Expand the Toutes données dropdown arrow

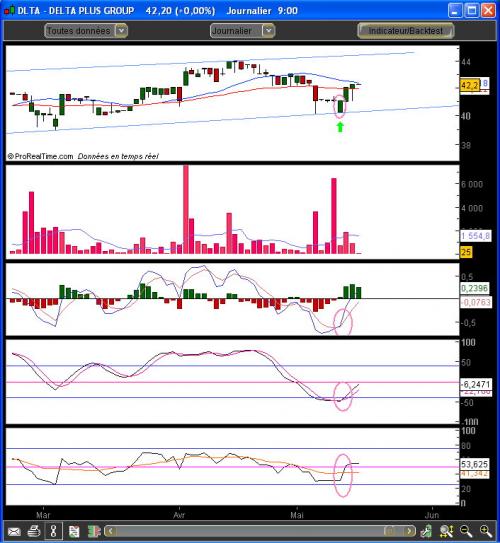(x=121, y=31)
